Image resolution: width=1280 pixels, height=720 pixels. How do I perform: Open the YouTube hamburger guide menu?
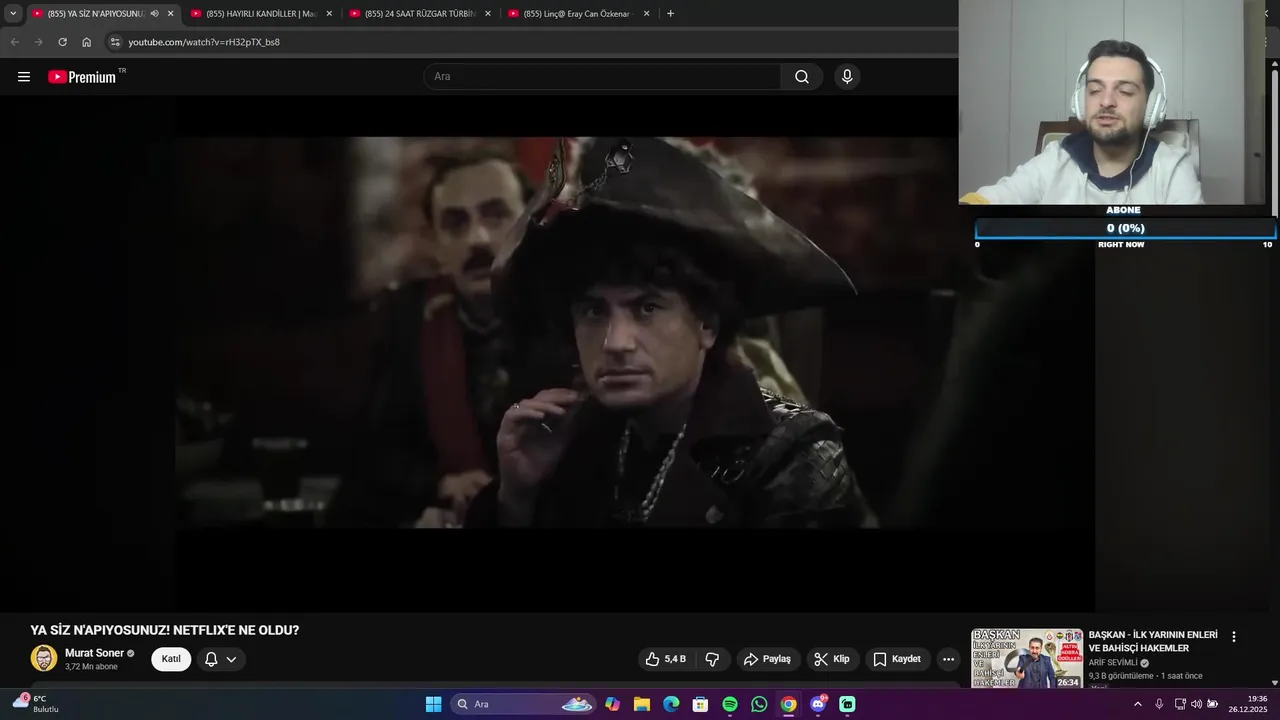(x=24, y=77)
